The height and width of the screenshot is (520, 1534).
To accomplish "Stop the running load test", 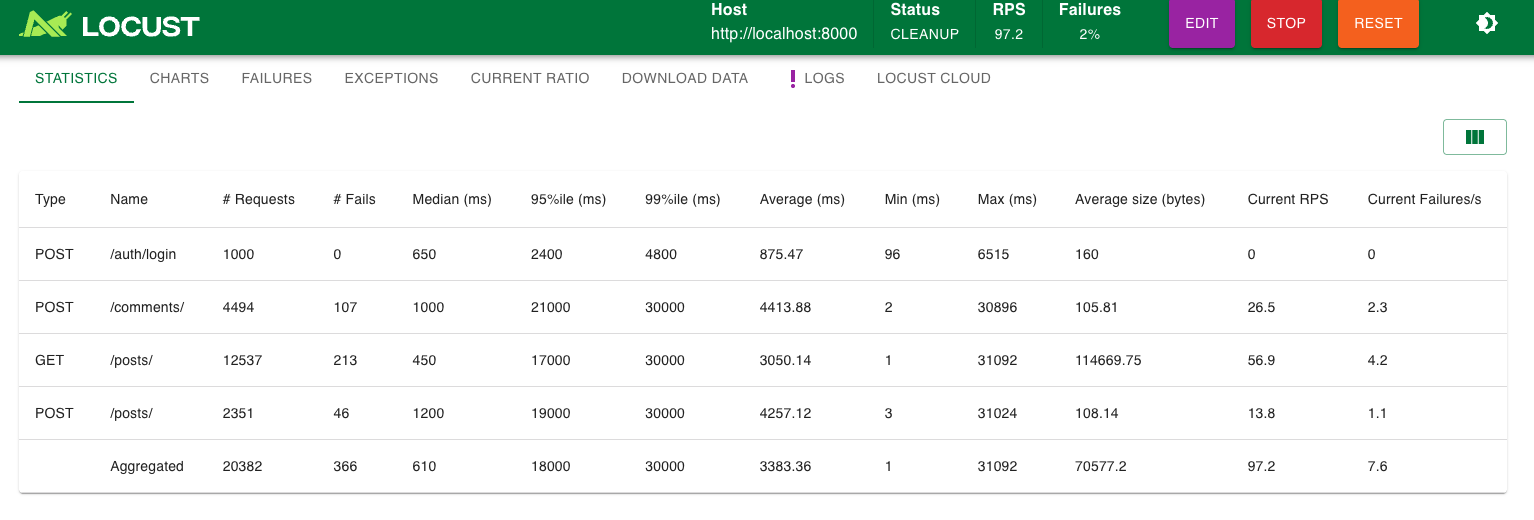I will (x=1286, y=24).
